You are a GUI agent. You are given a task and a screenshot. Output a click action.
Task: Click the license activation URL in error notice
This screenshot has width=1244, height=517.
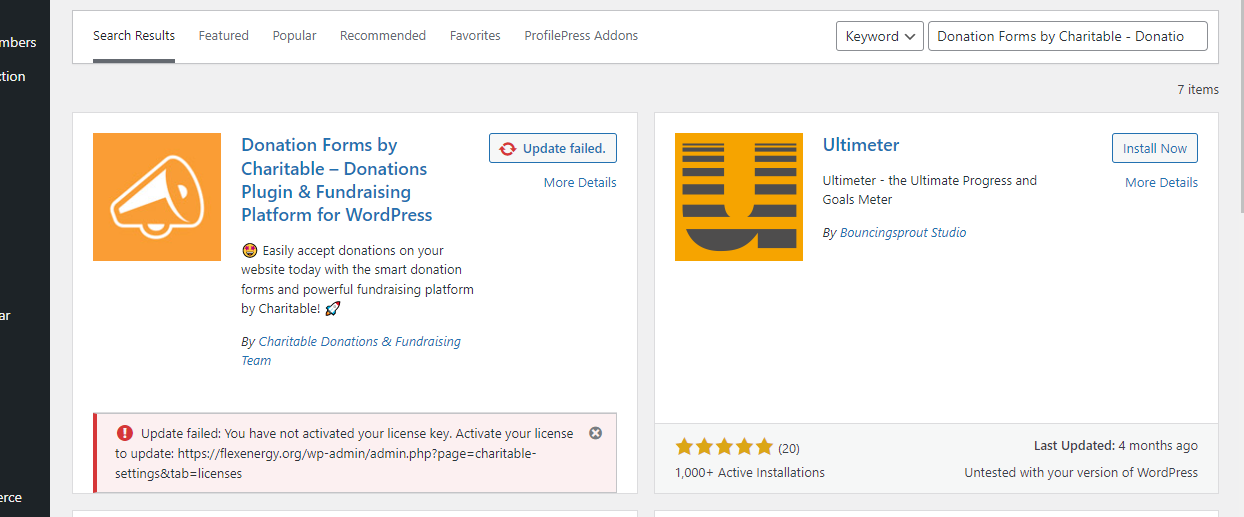(x=327, y=463)
